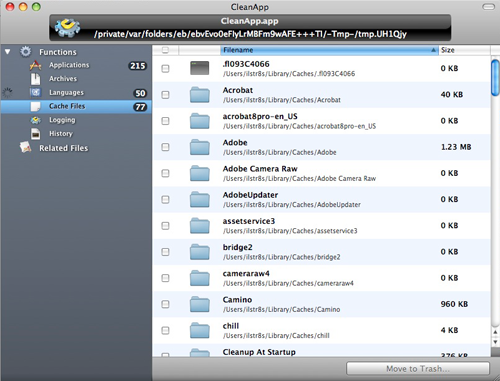The width and height of the screenshot is (500, 381).
Task: Click the Applications icon in sidebar
Action: click(x=35, y=65)
